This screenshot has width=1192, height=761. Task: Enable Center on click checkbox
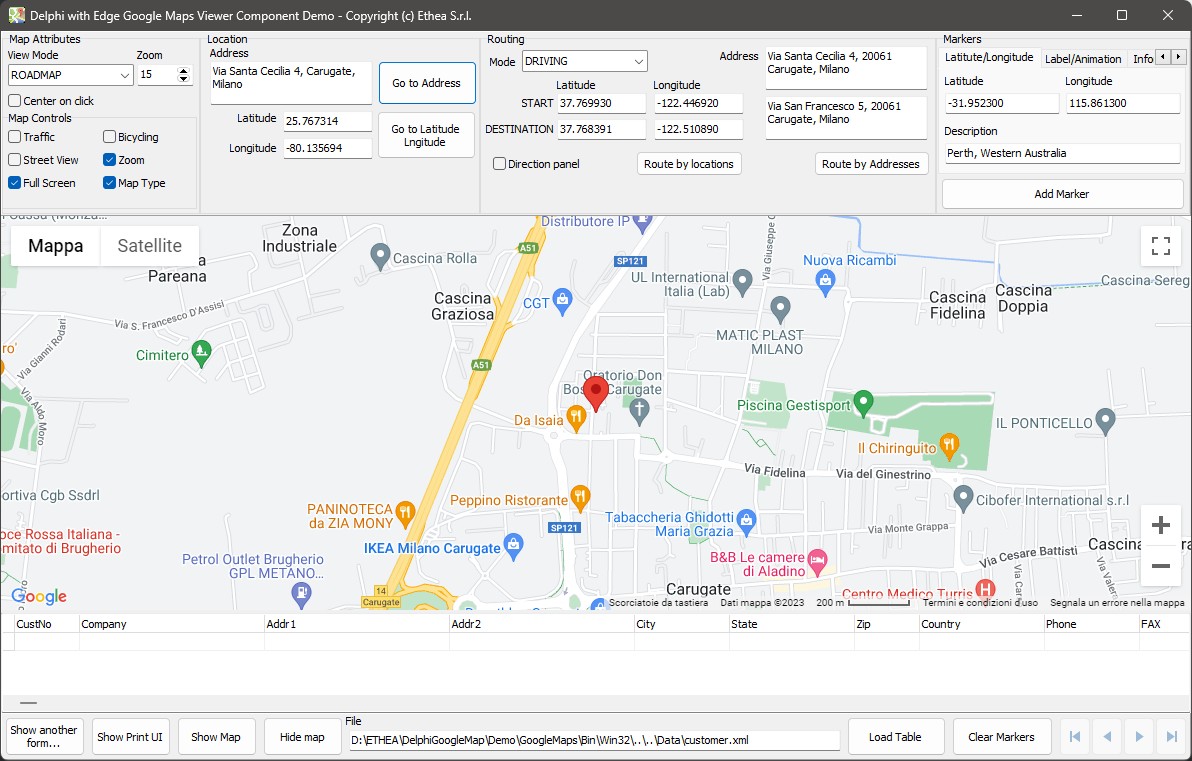pyautogui.click(x=14, y=100)
